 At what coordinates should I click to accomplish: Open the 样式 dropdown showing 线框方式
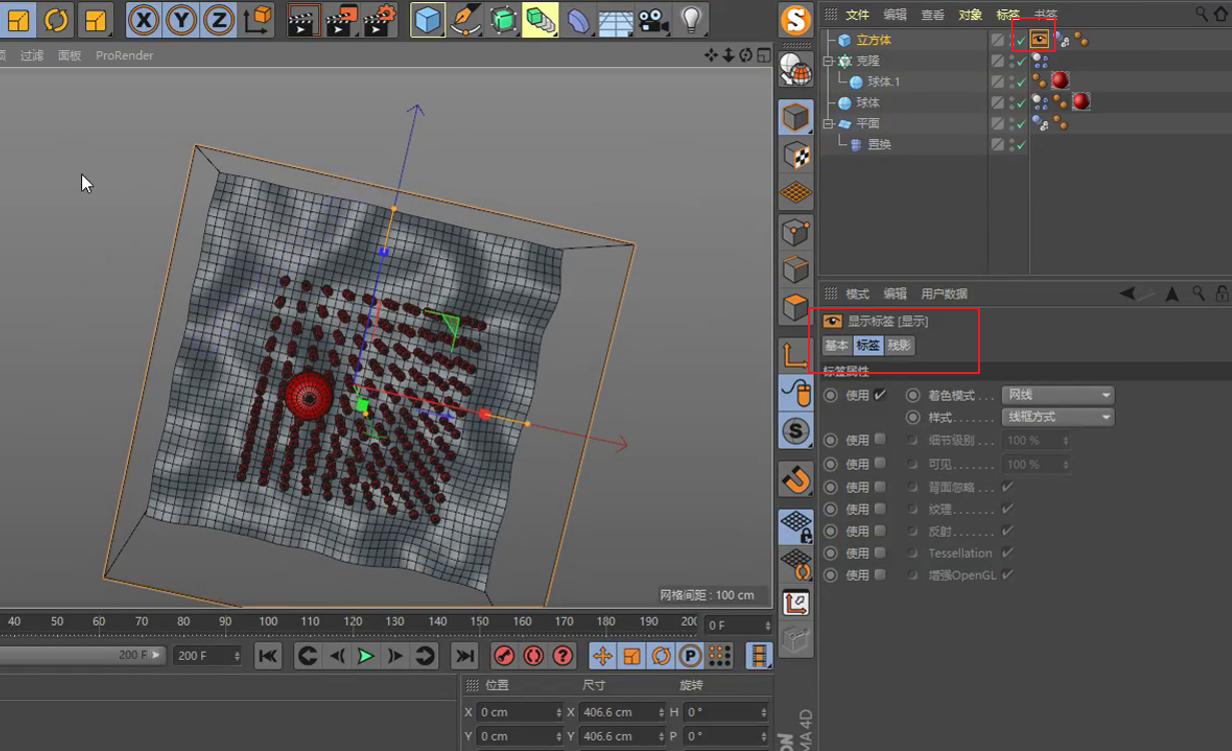tap(1059, 417)
